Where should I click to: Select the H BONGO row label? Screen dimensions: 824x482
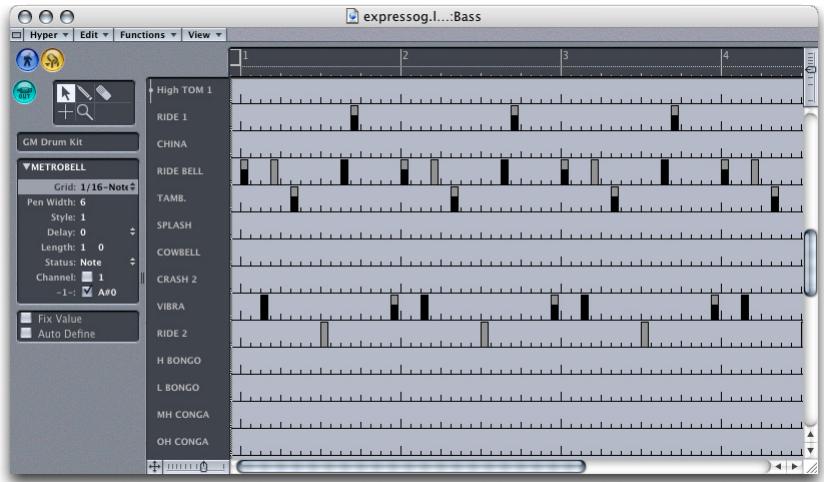pos(179,361)
